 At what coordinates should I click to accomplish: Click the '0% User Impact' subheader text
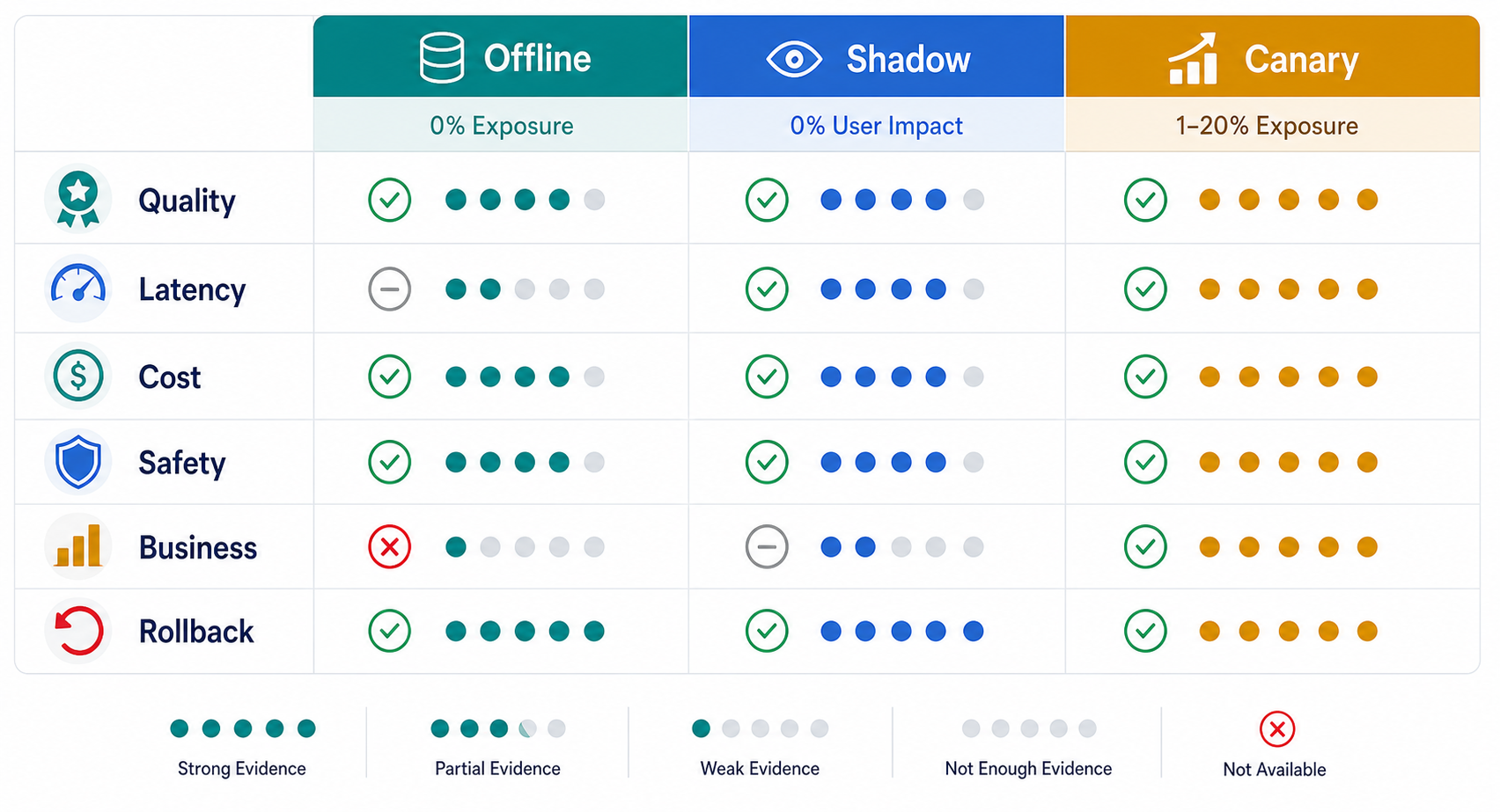(876, 126)
